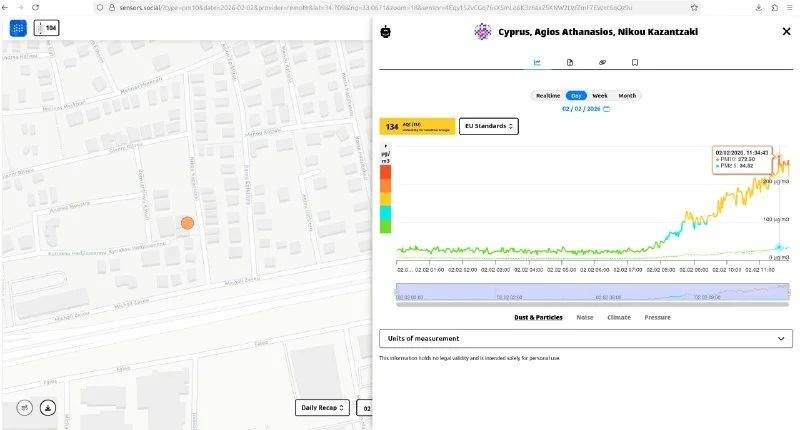The width and height of the screenshot is (800, 430).
Task: Click the 02 / 02 / 2026 date link
Action: [580, 108]
